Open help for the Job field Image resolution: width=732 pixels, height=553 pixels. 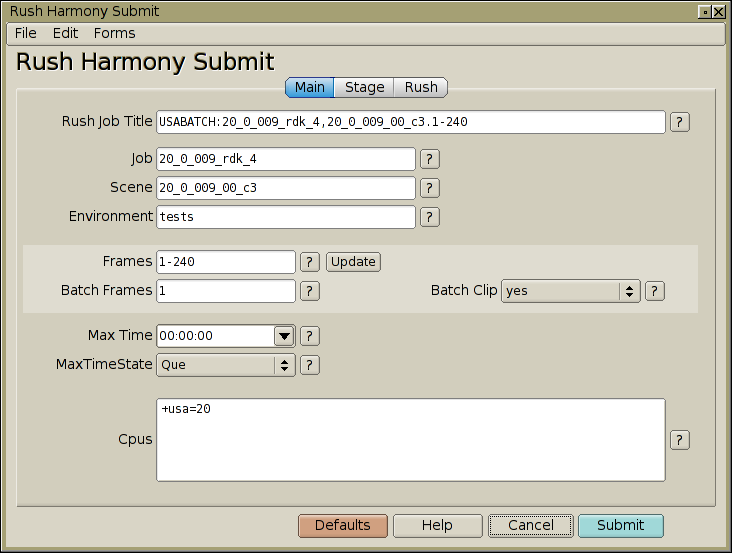[x=429, y=159]
